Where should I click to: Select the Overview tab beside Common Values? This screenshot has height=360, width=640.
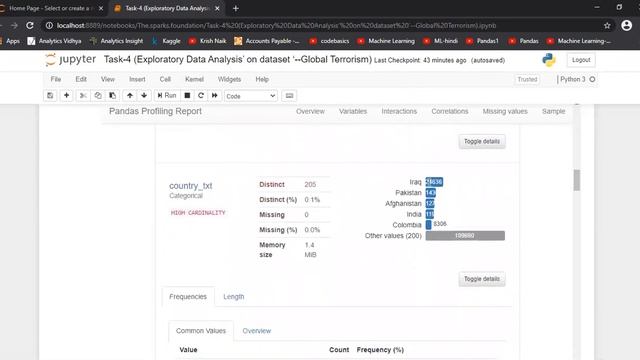256,331
